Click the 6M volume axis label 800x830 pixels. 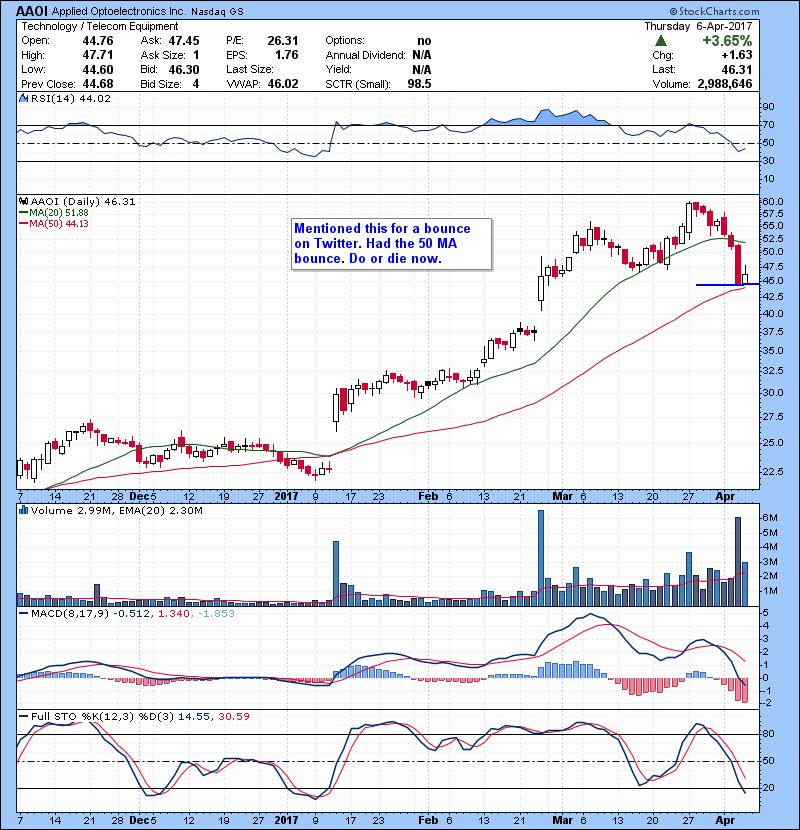[770, 518]
